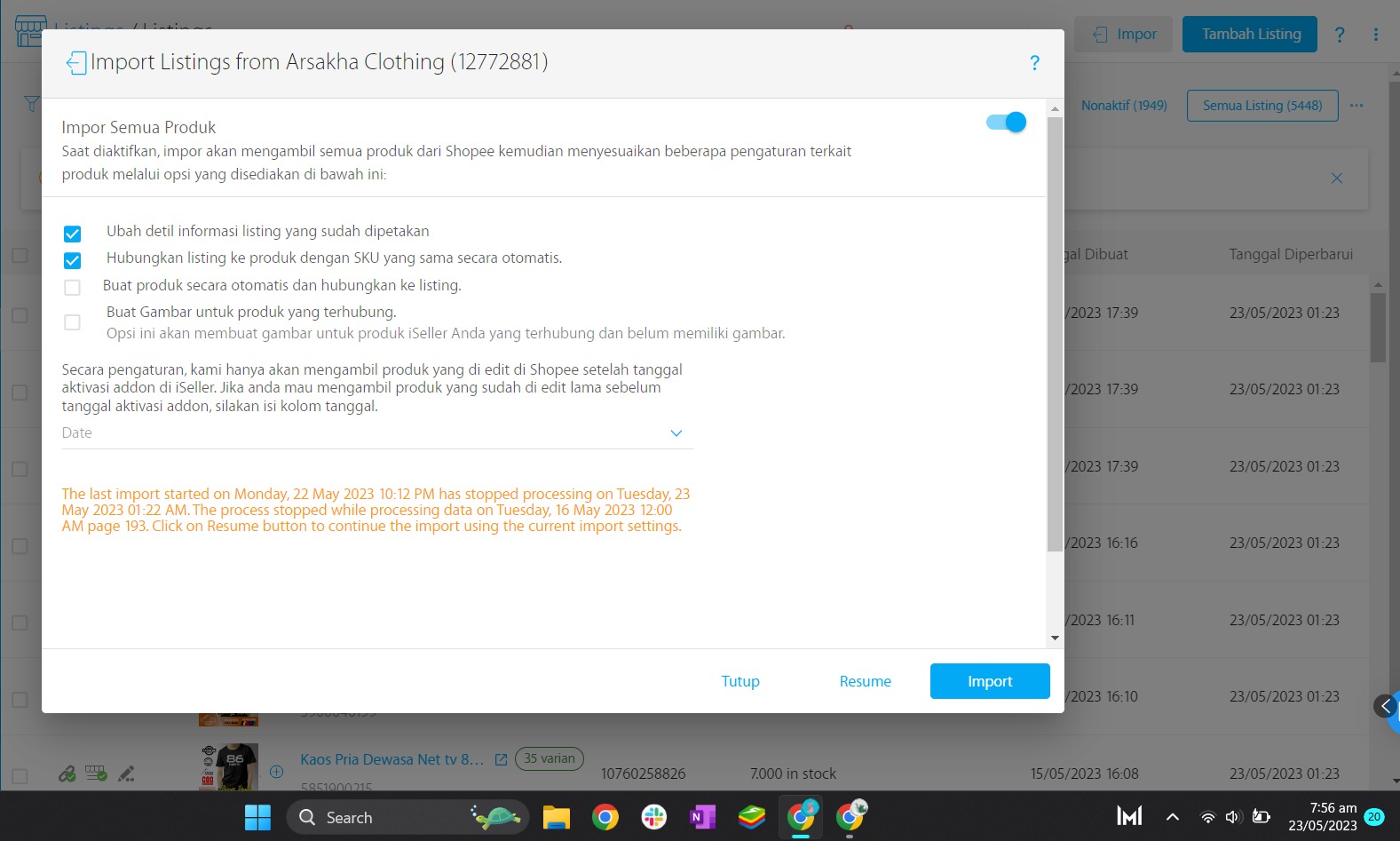Click the help question mark in dialog header
The image size is (1400, 841).
tap(1034, 62)
